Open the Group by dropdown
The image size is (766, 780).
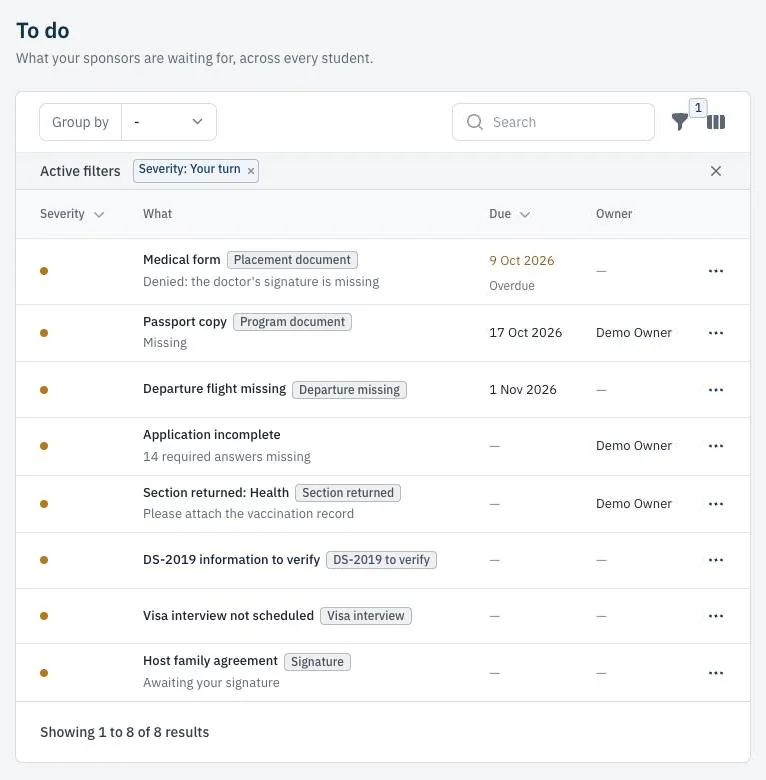[x=169, y=122]
